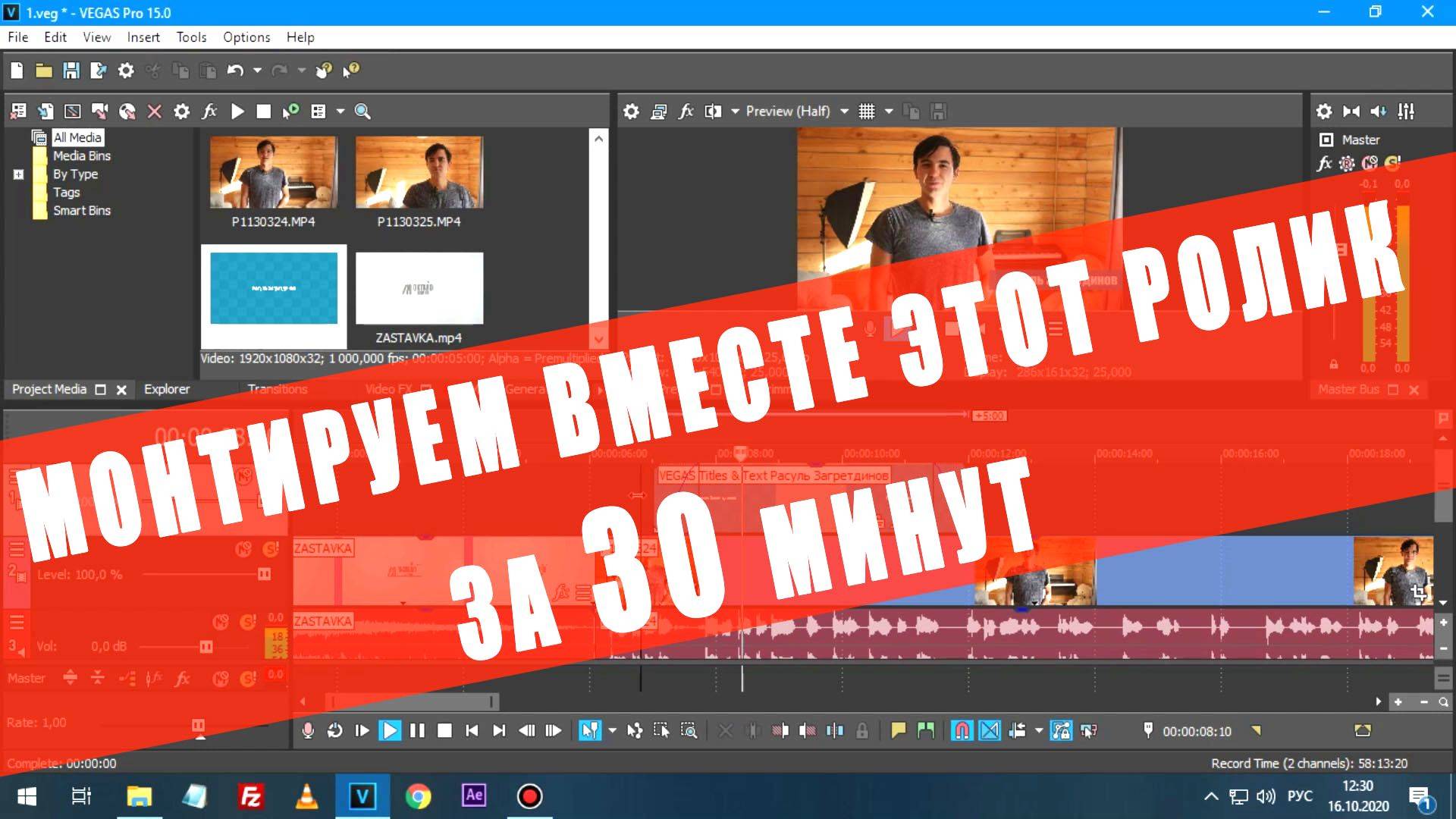
Task: Select the P1130325.MP4 media thumbnail
Action: click(419, 173)
